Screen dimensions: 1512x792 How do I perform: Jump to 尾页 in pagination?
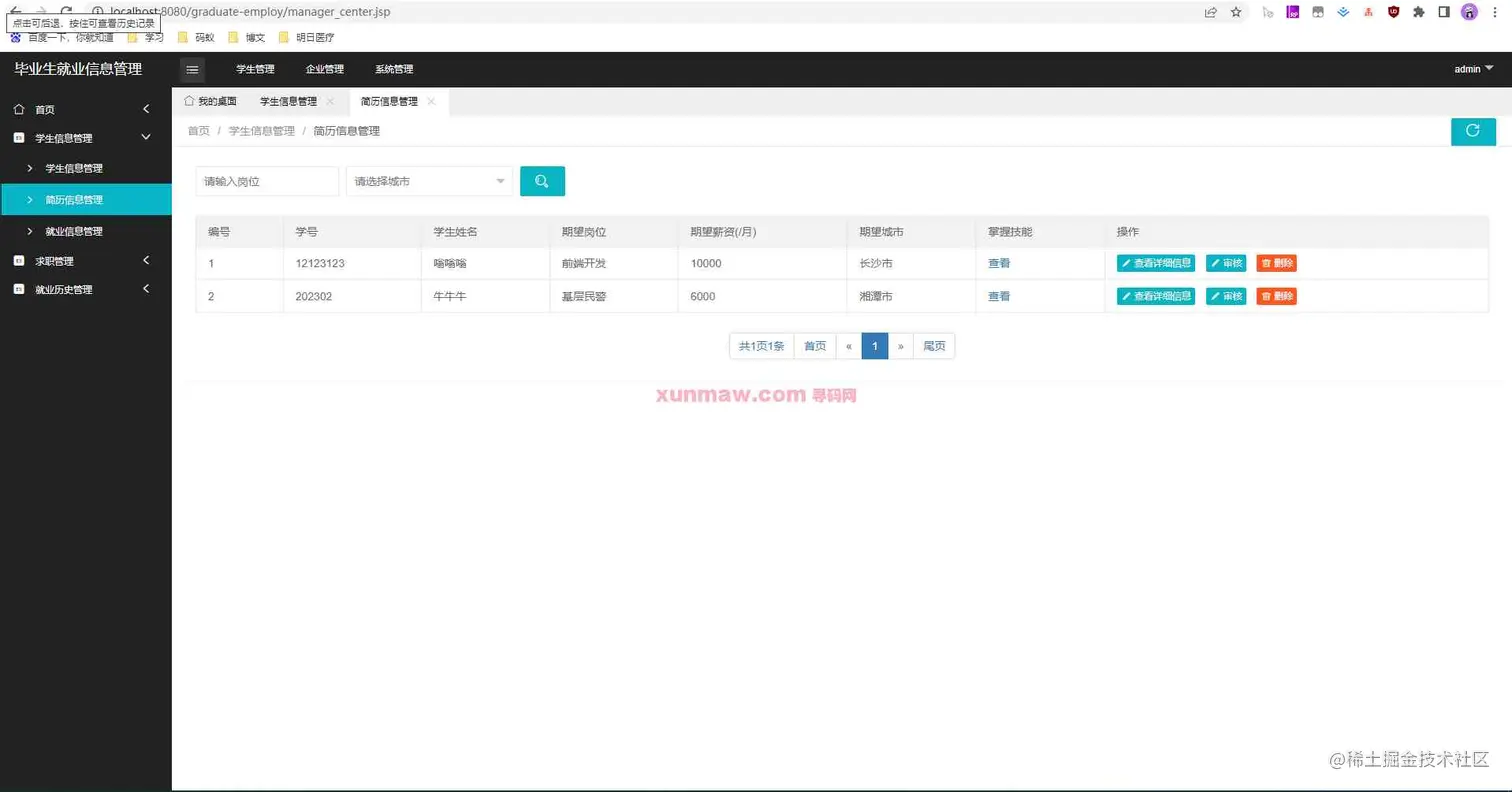pyautogui.click(x=934, y=346)
